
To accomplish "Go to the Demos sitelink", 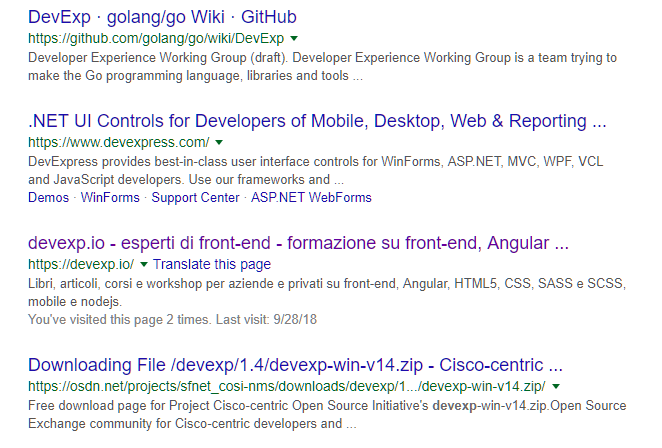I will coord(48,198).
